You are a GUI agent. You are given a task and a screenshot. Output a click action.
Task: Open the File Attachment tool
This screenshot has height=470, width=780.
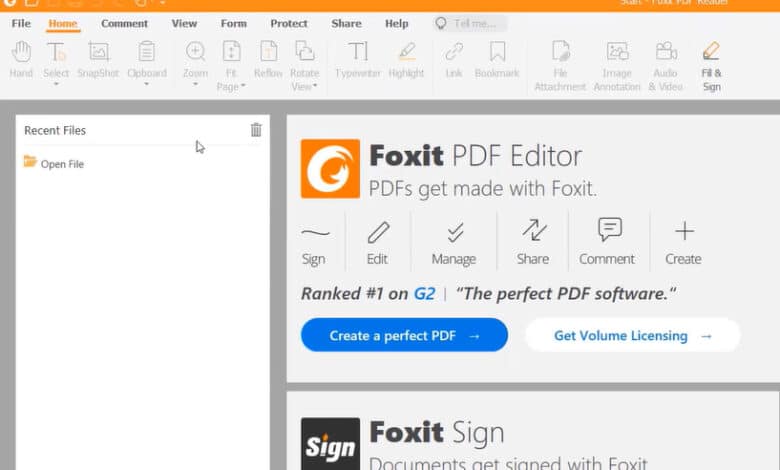coord(561,62)
